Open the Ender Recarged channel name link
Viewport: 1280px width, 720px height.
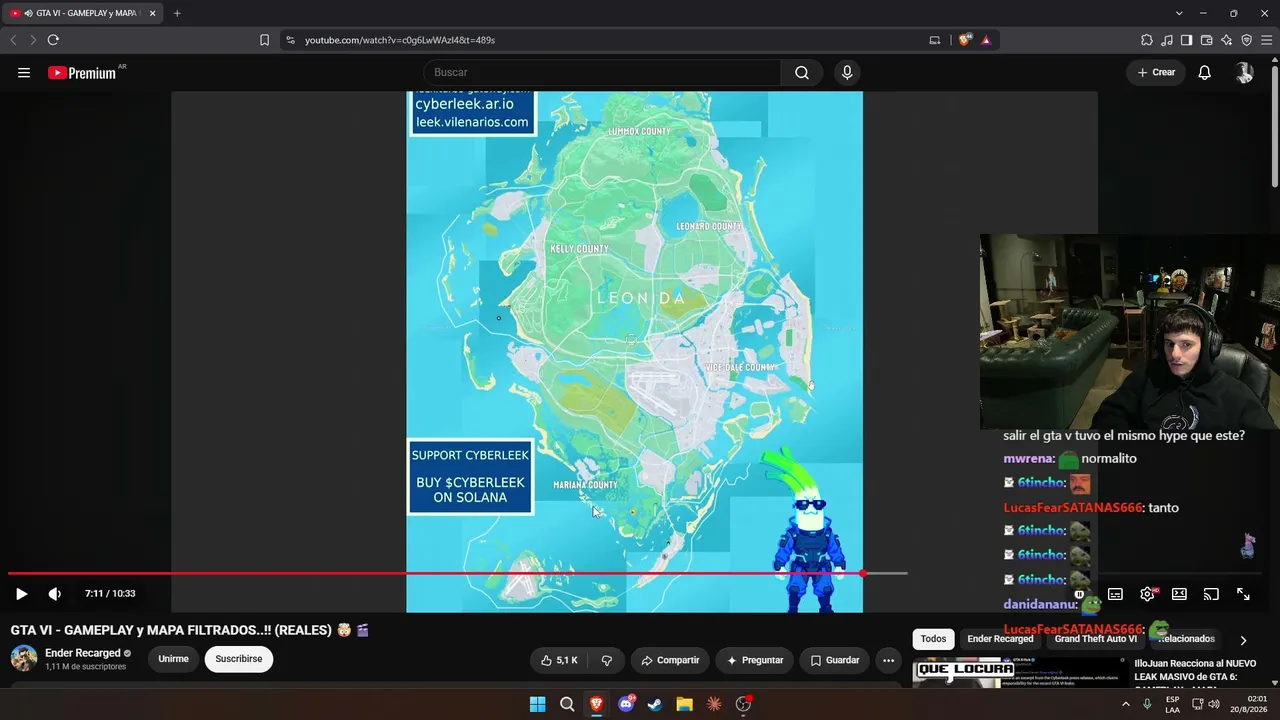[83, 653]
